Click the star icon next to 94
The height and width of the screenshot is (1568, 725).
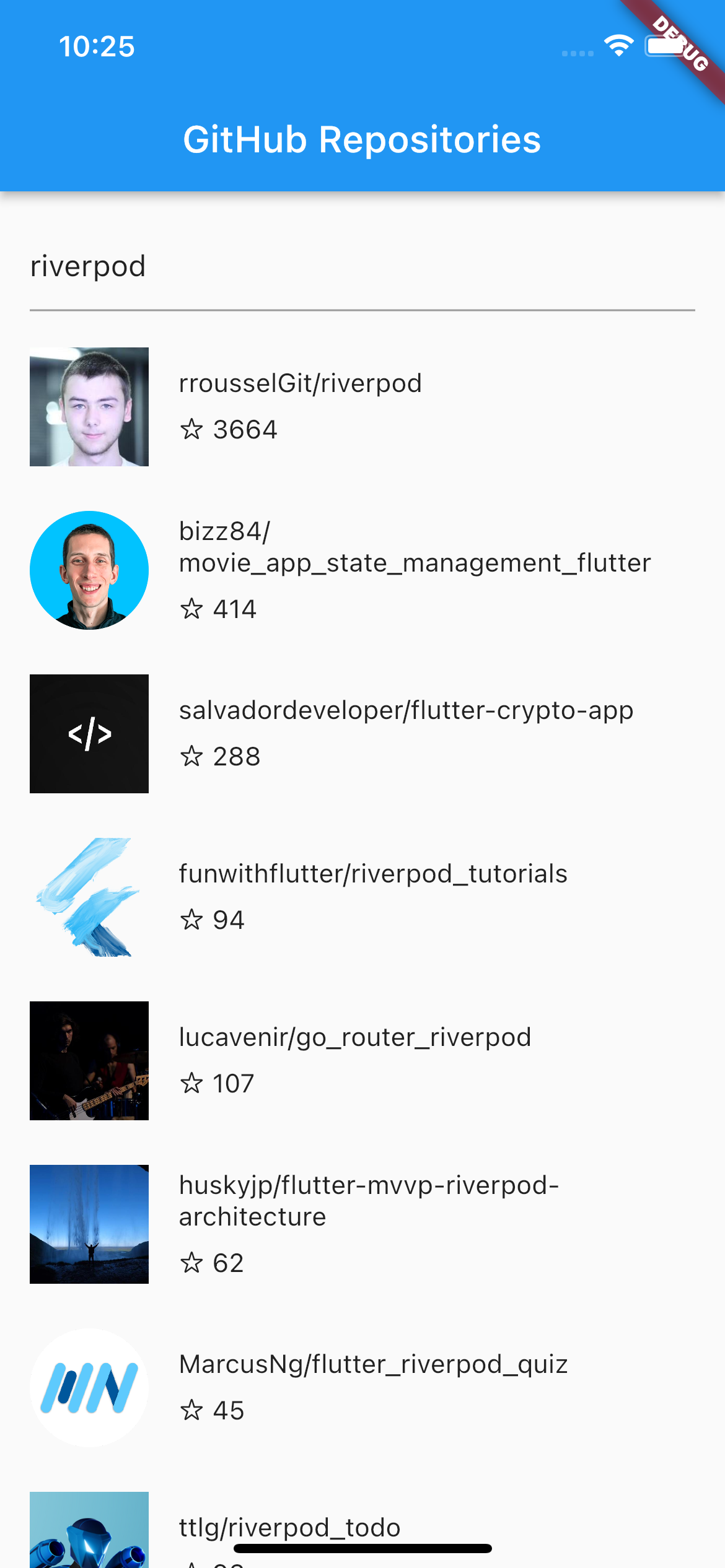point(193,920)
